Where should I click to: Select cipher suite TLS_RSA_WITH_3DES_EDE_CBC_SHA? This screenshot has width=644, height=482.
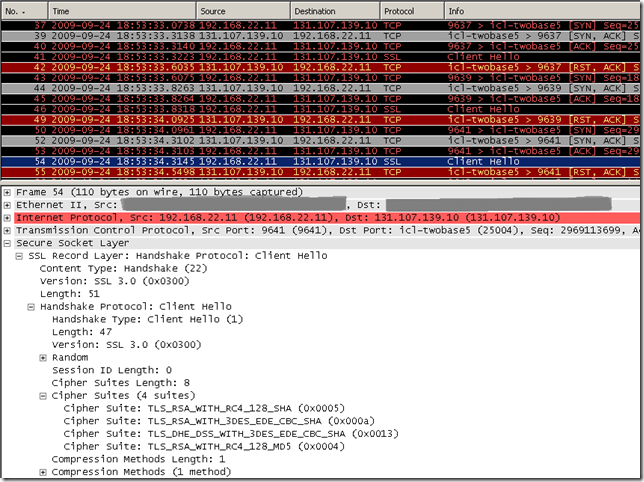pos(219,421)
